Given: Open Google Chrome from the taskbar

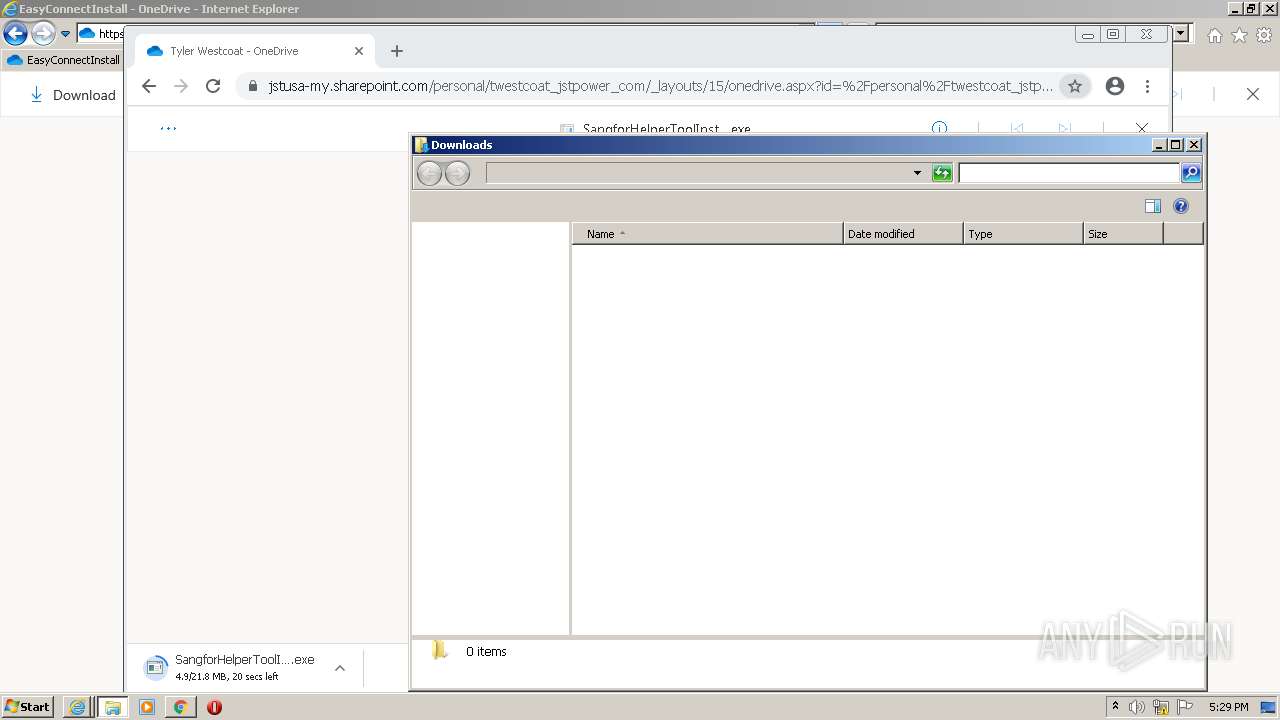Looking at the screenshot, I should click(180, 707).
